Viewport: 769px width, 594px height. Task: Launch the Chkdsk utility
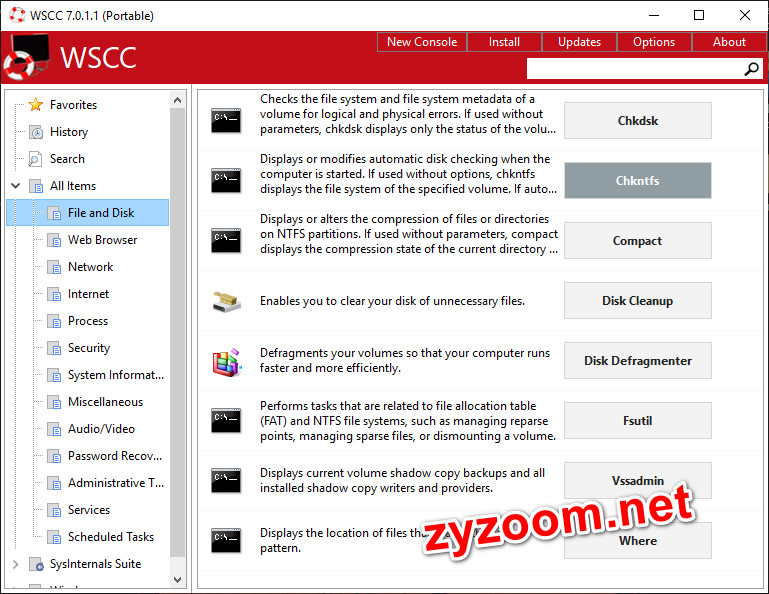(638, 121)
